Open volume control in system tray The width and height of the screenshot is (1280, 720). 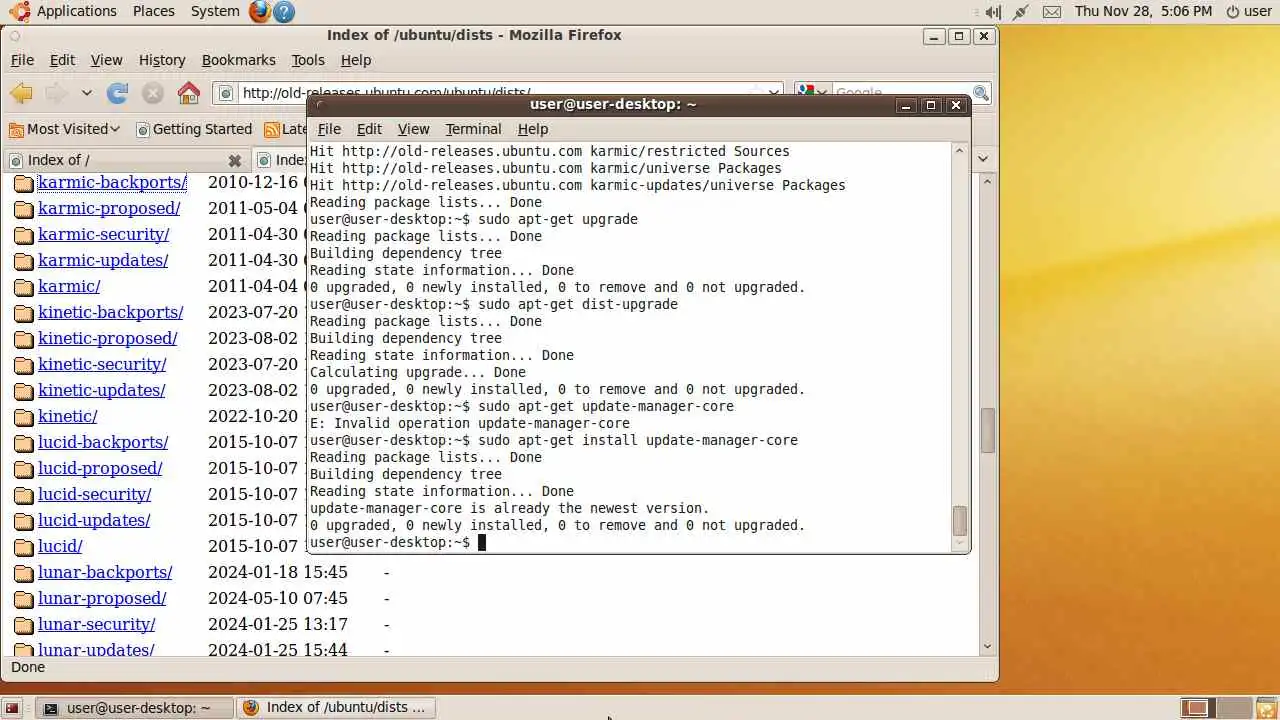[992, 12]
